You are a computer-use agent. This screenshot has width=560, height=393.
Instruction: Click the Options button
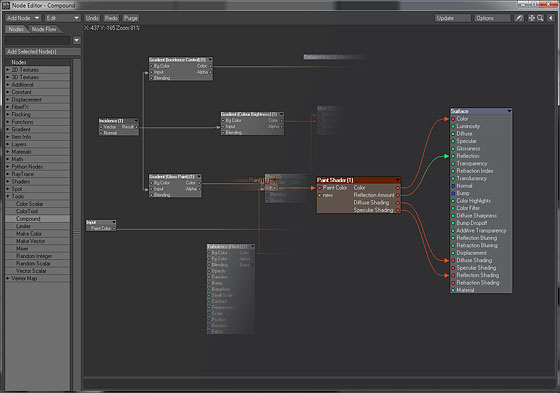click(492, 18)
